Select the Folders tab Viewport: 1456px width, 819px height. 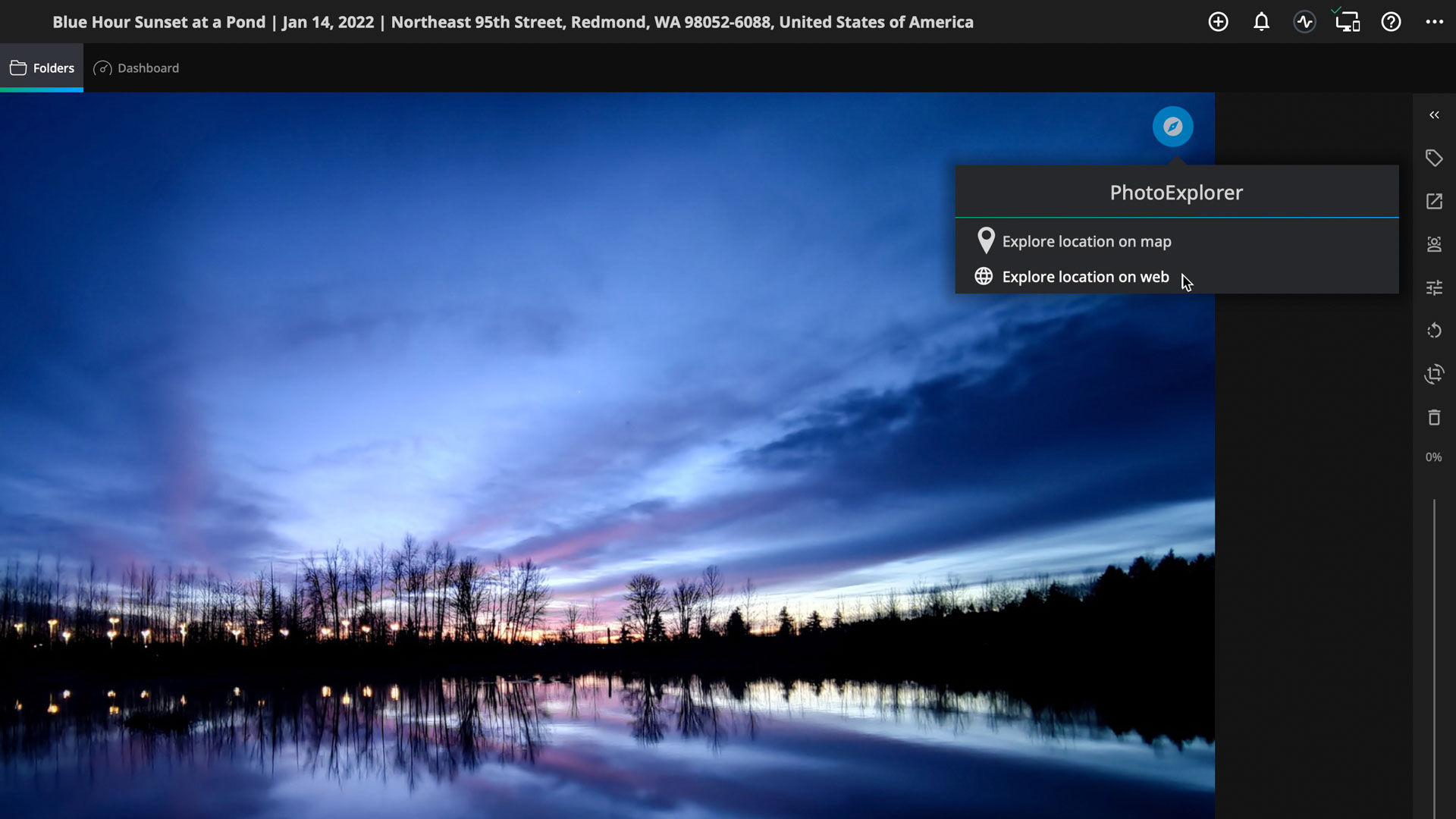(x=42, y=67)
